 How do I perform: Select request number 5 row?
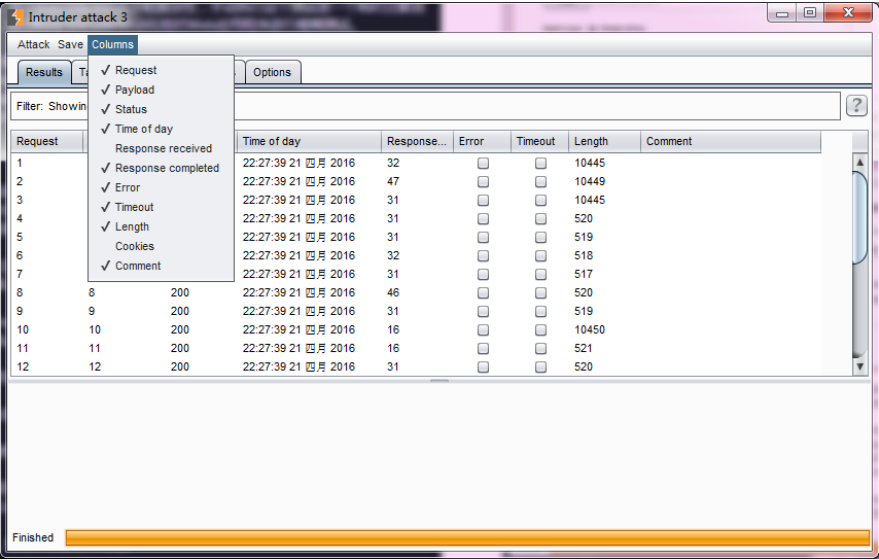tap(20, 237)
